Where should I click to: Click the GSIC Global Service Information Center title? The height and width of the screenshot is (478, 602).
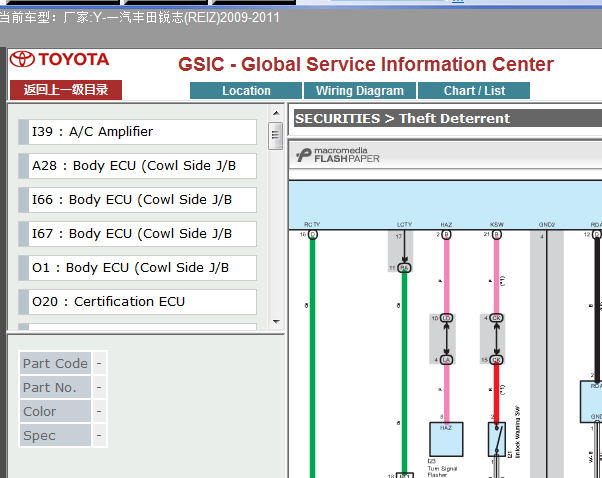point(366,64)
